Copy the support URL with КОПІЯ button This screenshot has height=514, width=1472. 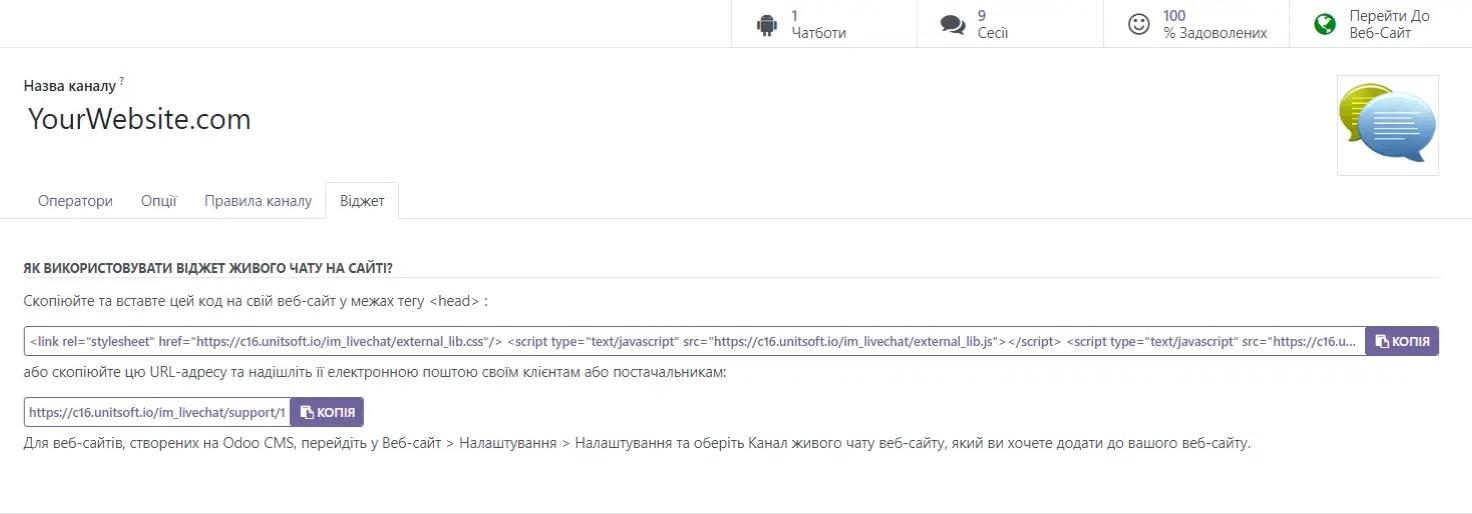point(327,412)
